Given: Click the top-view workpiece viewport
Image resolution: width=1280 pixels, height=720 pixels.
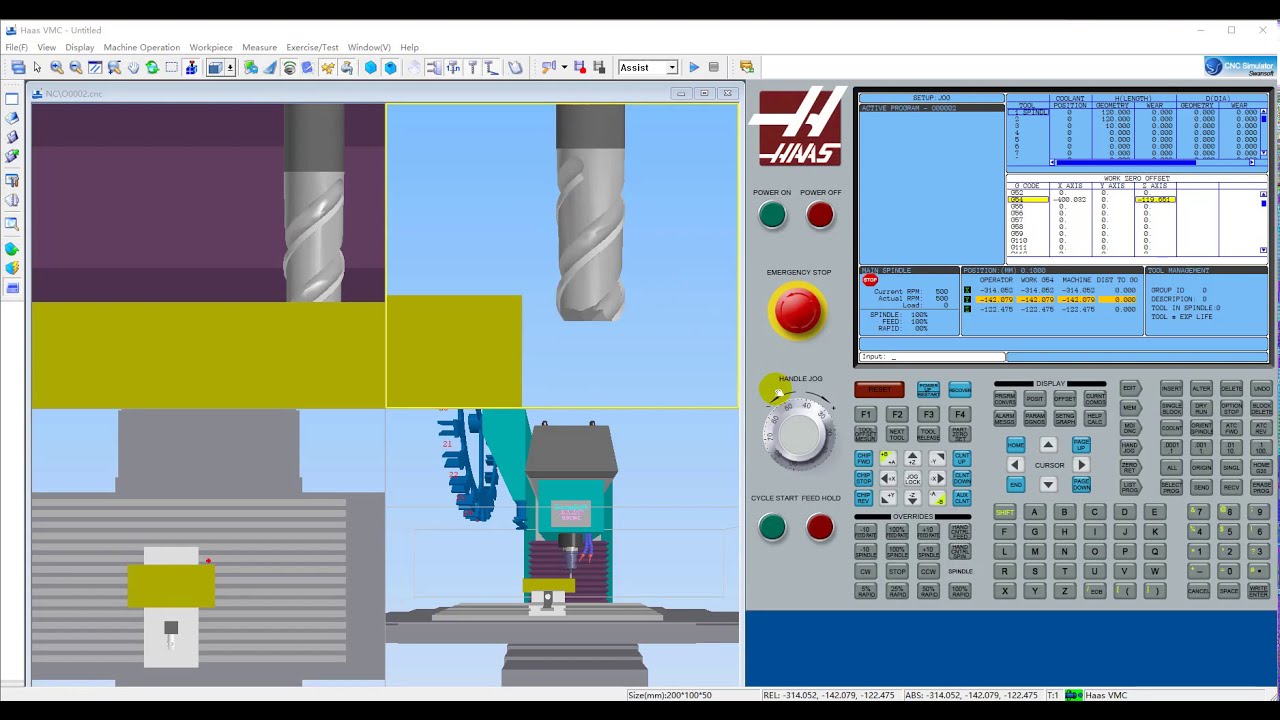Looking at the screenshot, I should (x=208, y=547).
